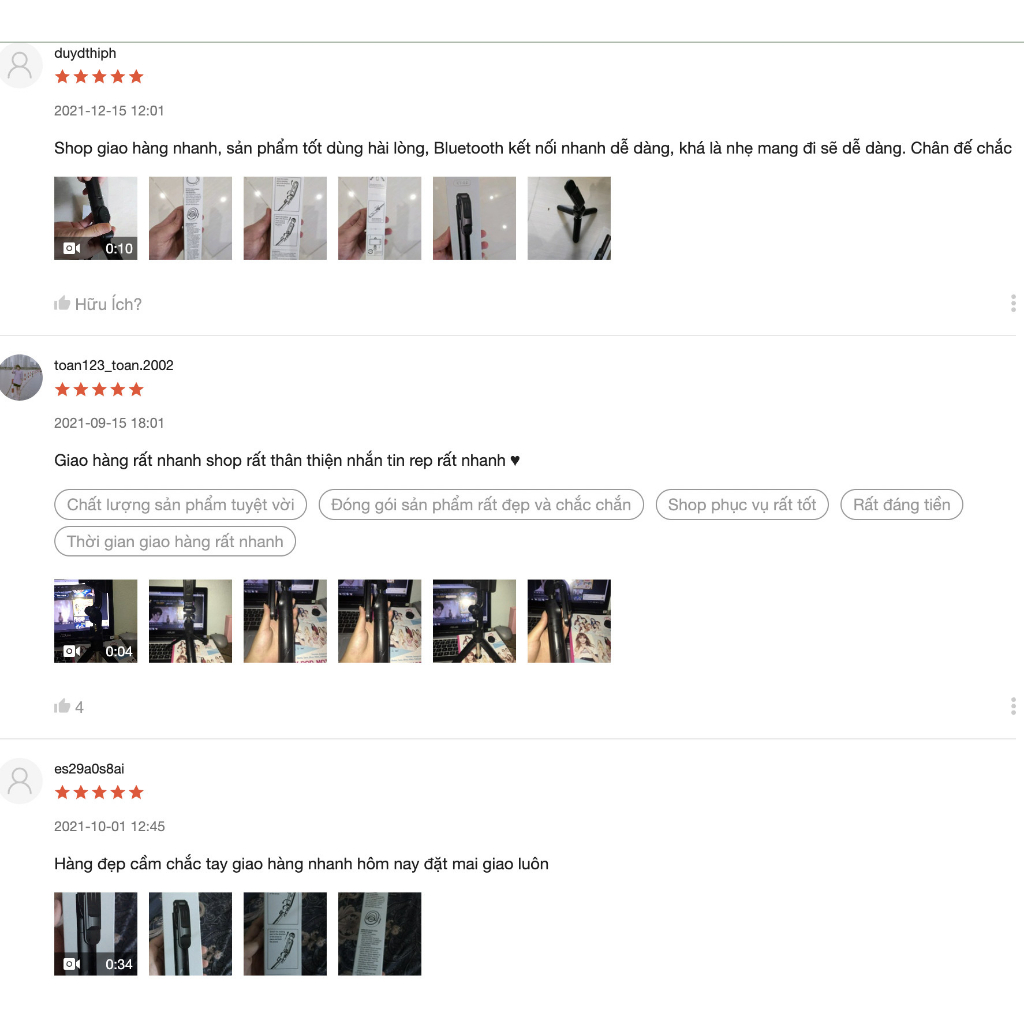Image resolution: width=1024 pixels, height=1024 pixels.
Task: Like toan123_toan.2002's review with thumbs-up showing 4
Action: [62, 706]
